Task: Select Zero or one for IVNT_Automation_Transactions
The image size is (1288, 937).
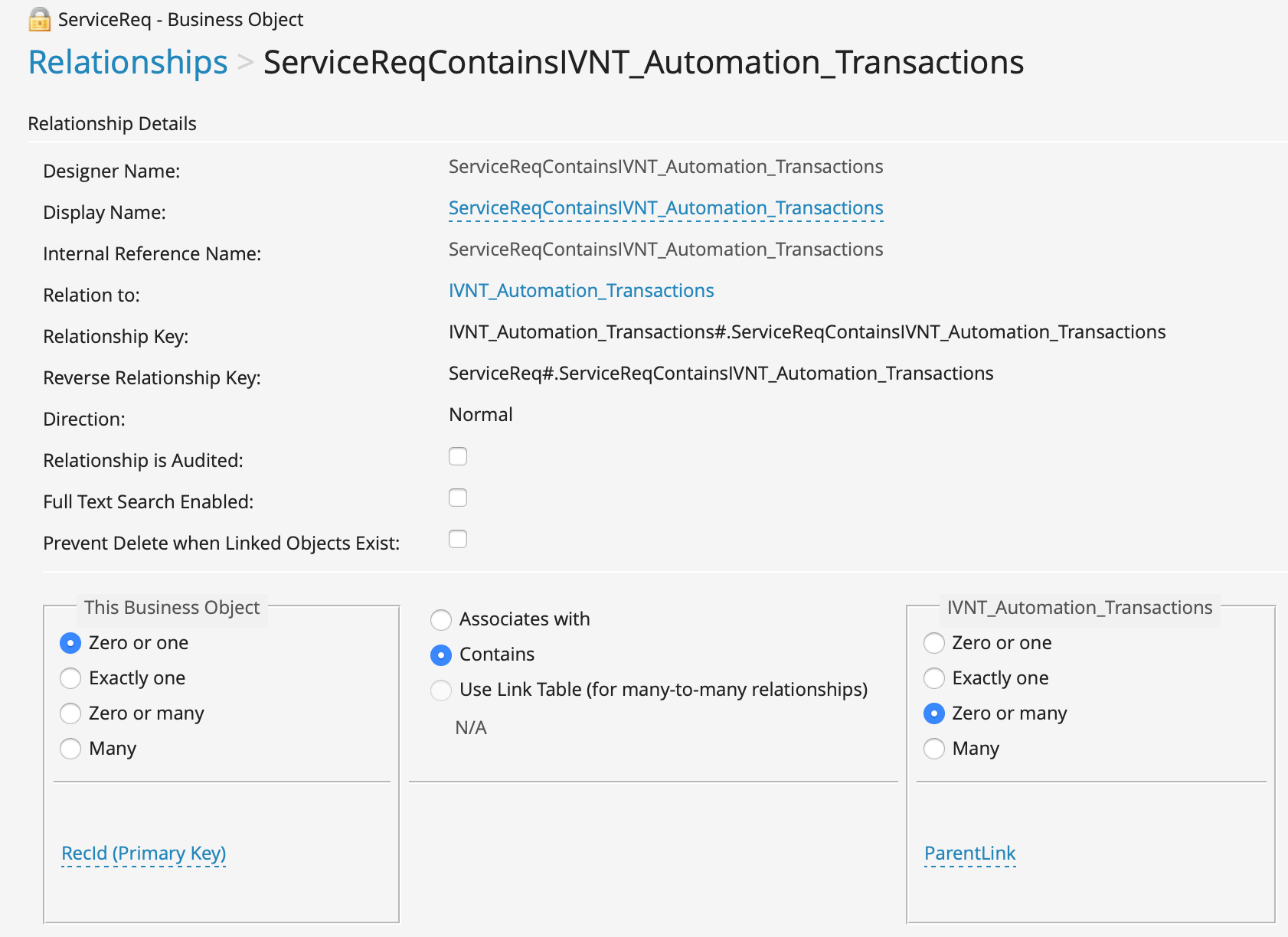Action: pos(934,643)
